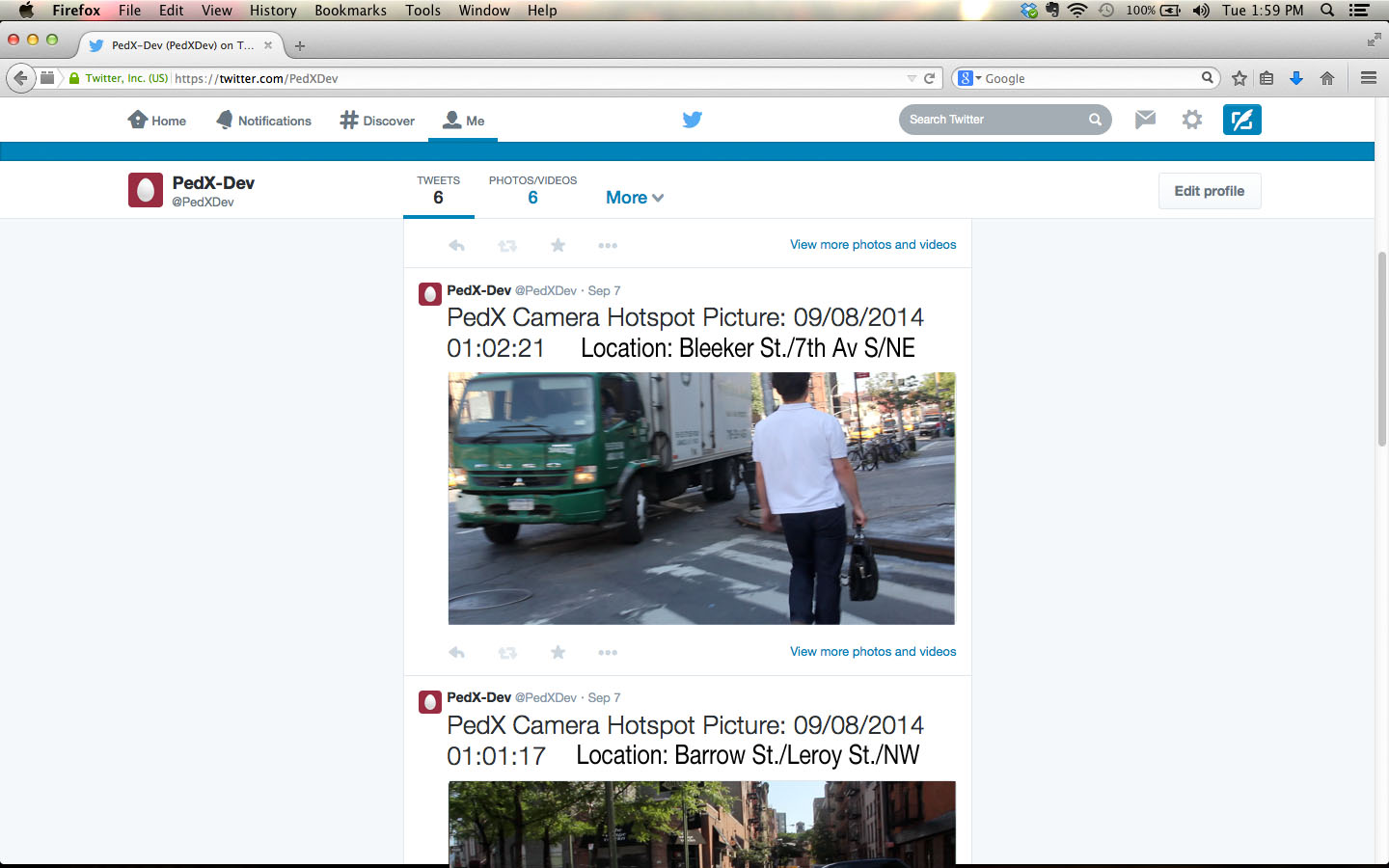Viewport: 1389px width, 868px height.
Task: Open Notifications in the Twitter navbar
Action: [263, 121]
